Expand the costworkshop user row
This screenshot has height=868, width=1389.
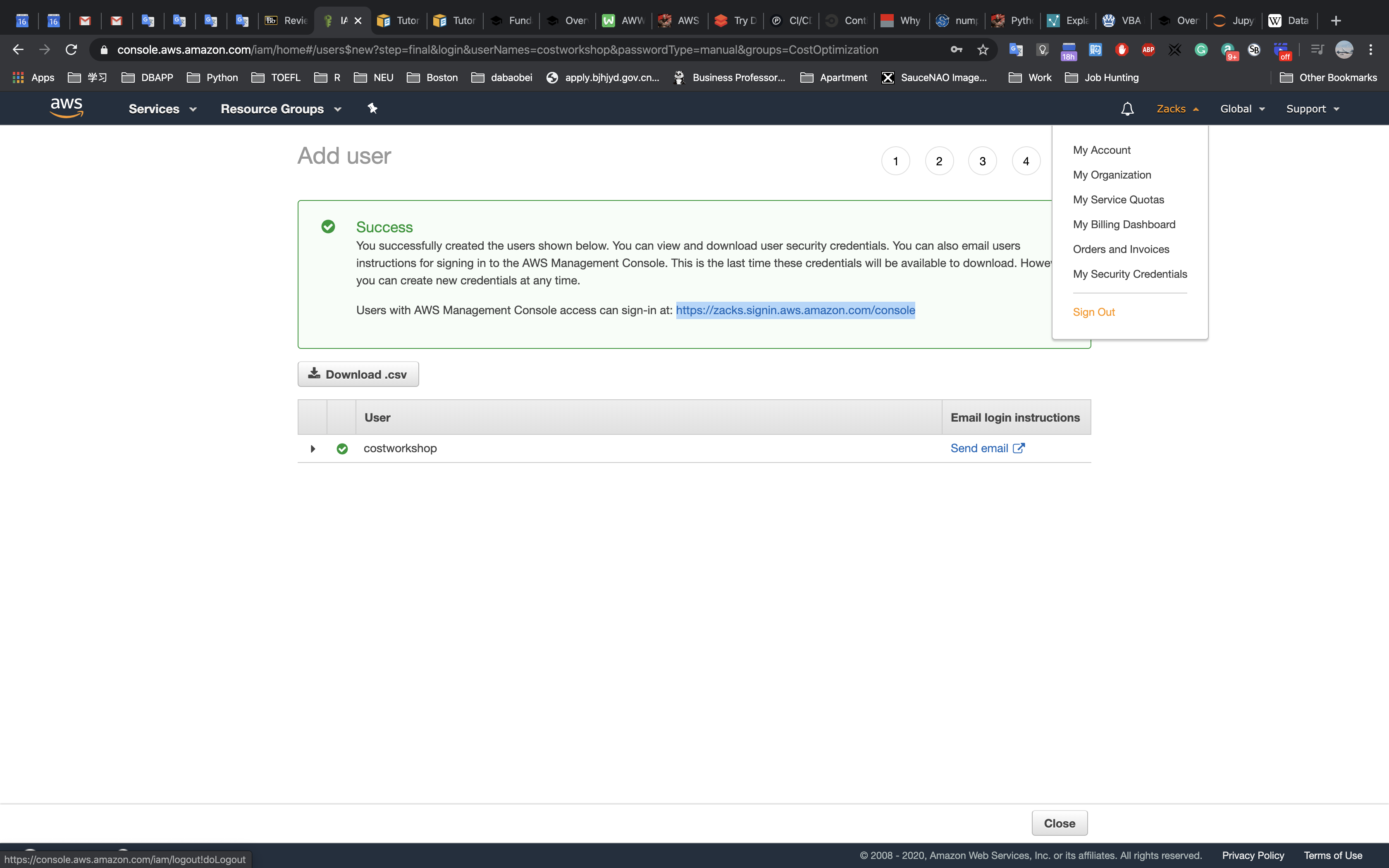313,448
